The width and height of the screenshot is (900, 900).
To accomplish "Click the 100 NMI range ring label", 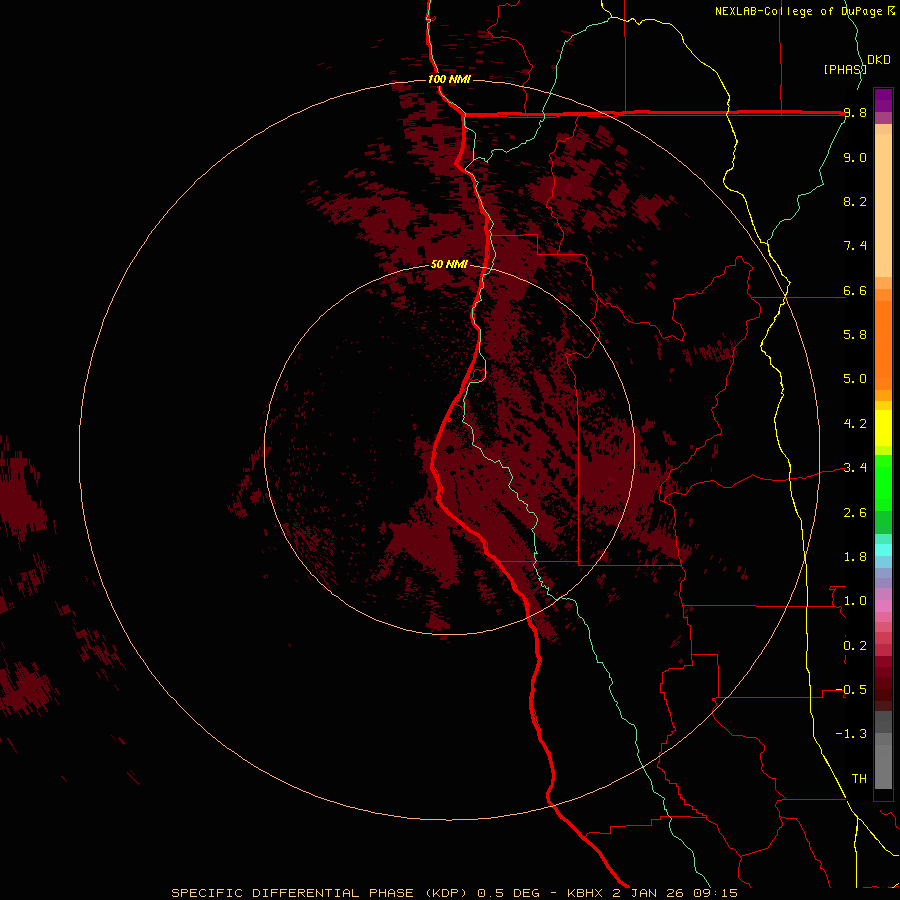I will [x=449, y=79].
